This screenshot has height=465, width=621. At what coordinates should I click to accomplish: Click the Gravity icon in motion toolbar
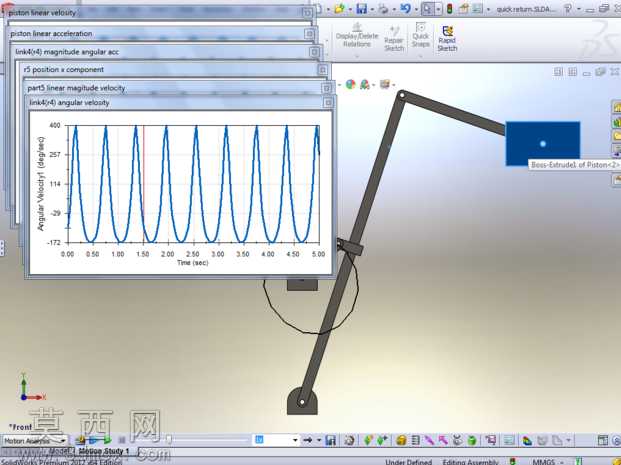(x=472, y=440)
